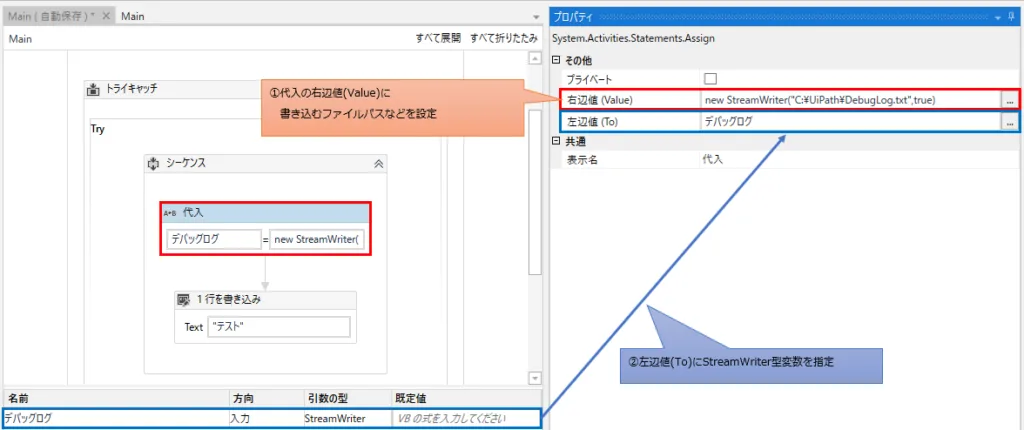Image resolution: width=1024 pixels, height=430 pixels.
Task: Click すべて折りたたみ to collapse all
Action: tap(504, 39)
